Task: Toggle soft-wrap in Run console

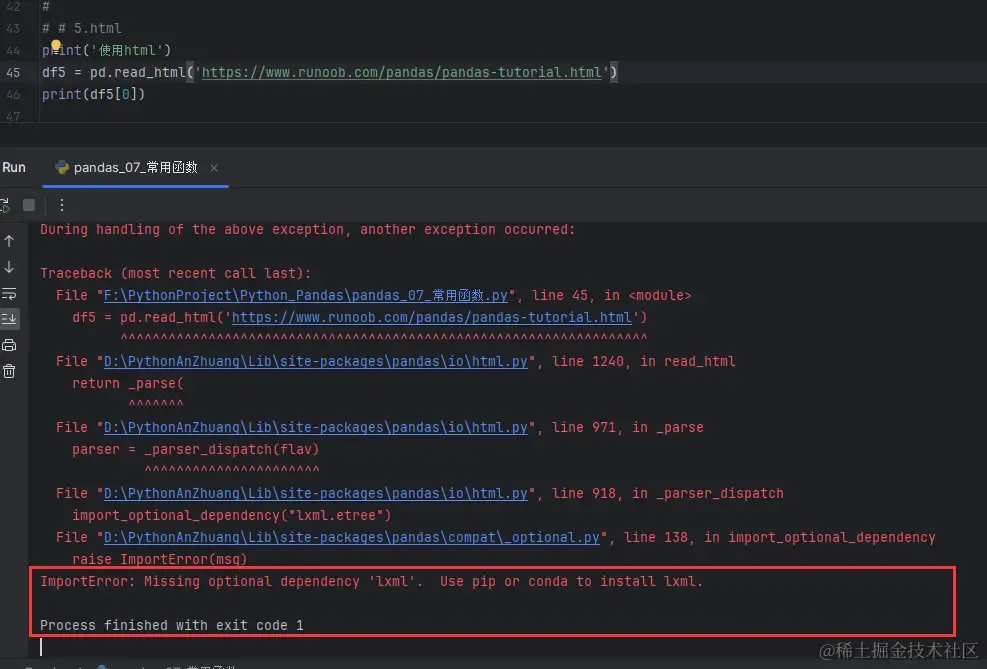Action: pyautogui.click(x=9, y=293)
